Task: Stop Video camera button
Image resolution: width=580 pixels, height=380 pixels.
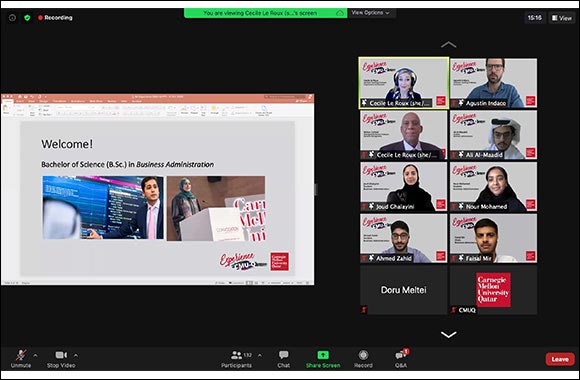Action: tap(61, 359)
